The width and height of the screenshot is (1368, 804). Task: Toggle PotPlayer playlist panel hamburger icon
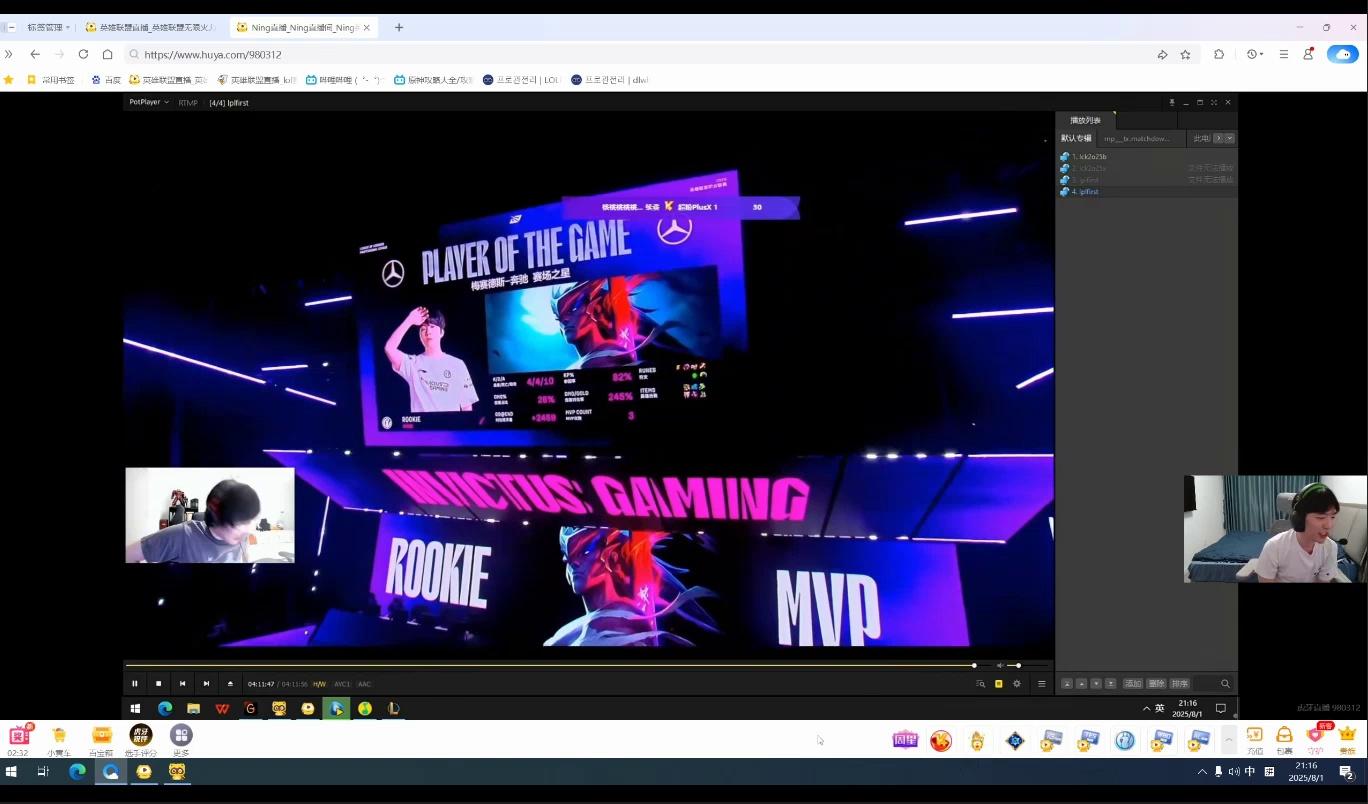(x=1041, y=684)
